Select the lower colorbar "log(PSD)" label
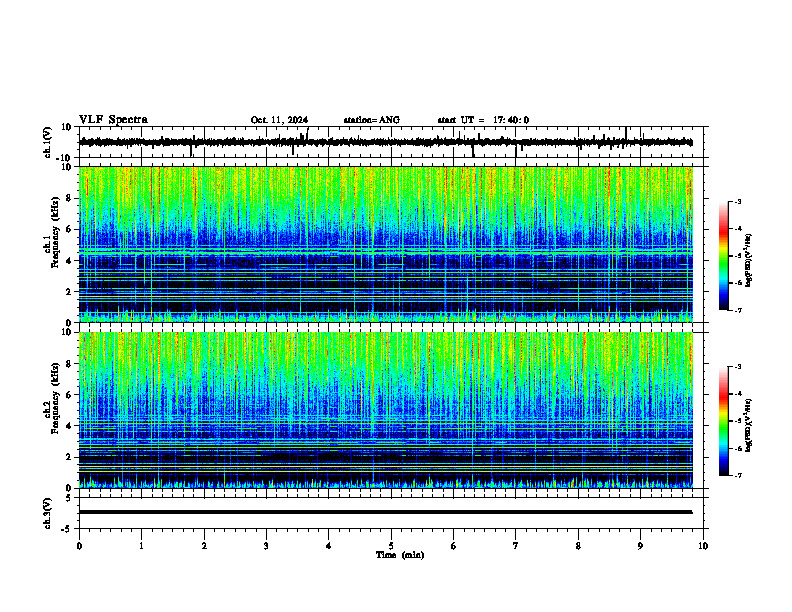 tap(750, 425)
